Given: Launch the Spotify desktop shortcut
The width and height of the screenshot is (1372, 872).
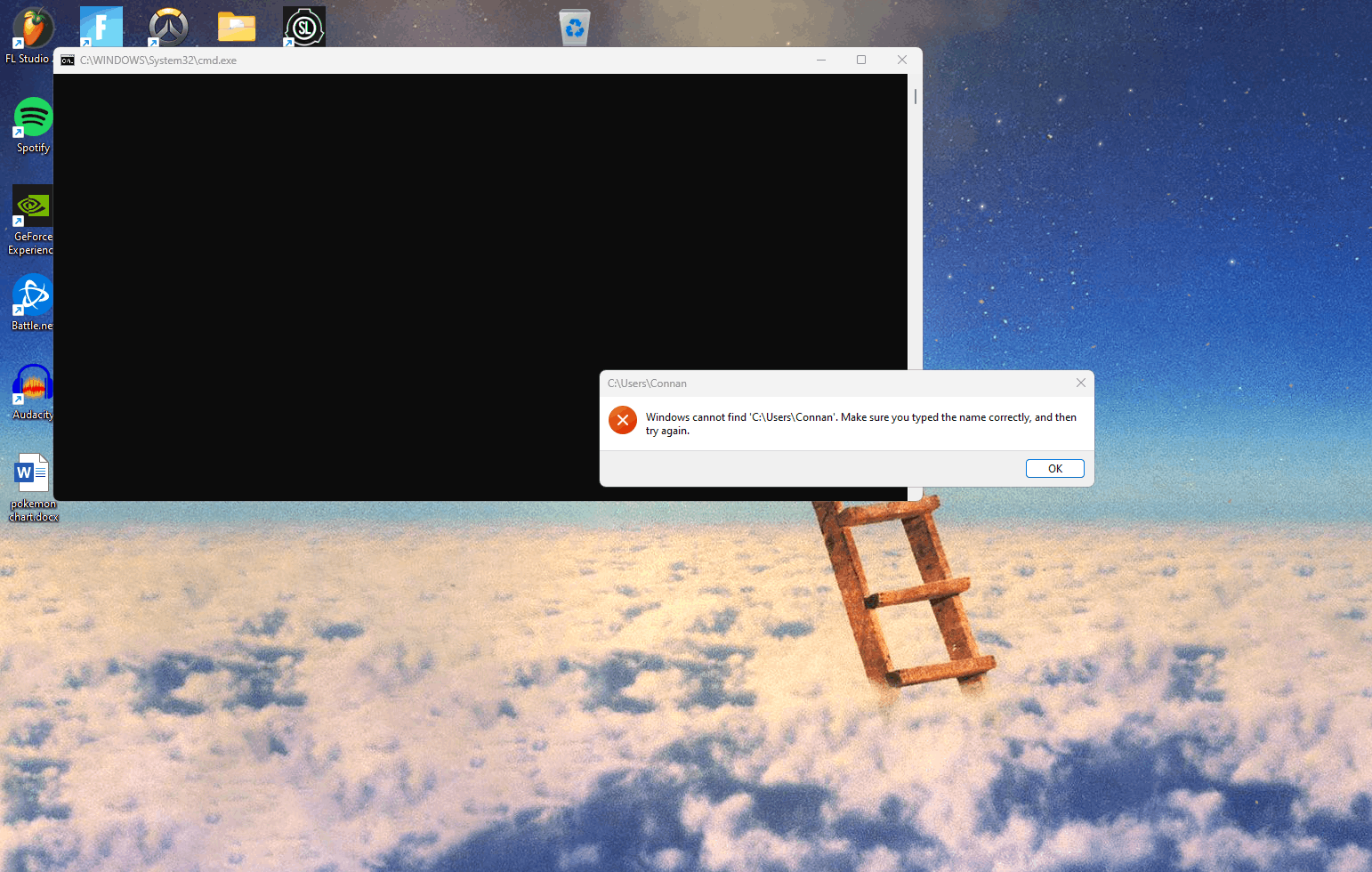Looking at the screenshot, I should click(x=33, y=125).
